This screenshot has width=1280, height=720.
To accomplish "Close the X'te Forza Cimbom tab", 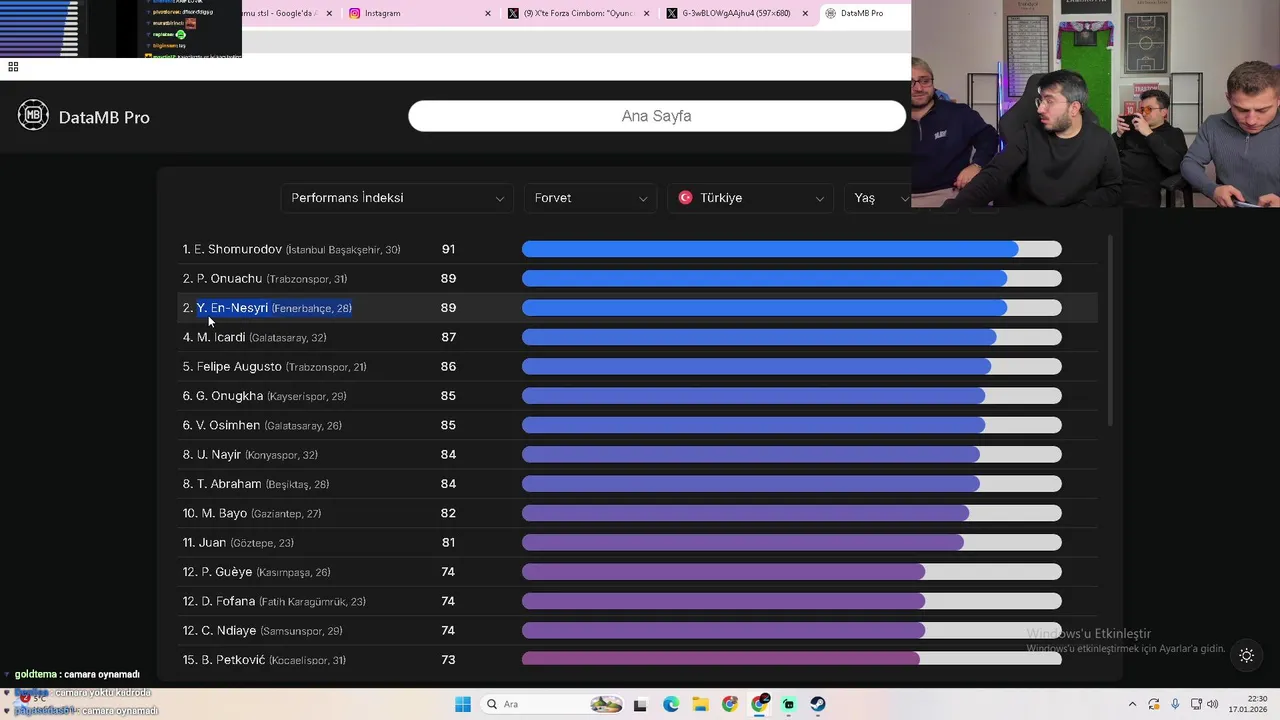I will coord(647,13).
